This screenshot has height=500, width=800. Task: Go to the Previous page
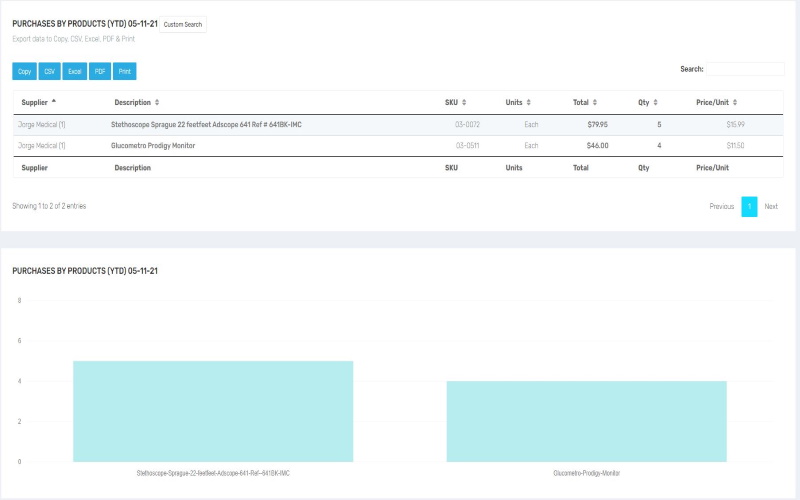coord(721,207)
